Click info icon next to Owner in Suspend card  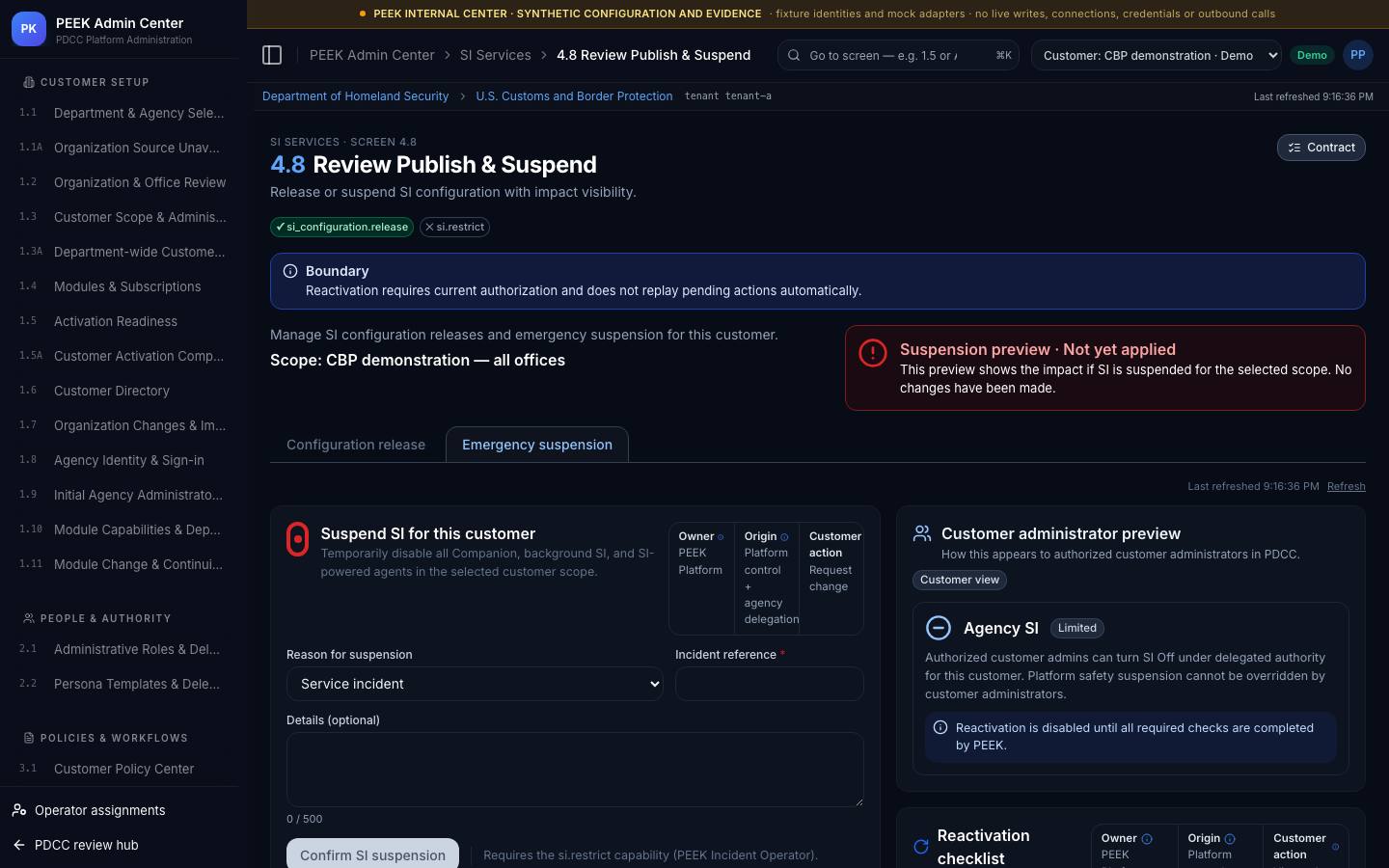click(x=721, y=537)
